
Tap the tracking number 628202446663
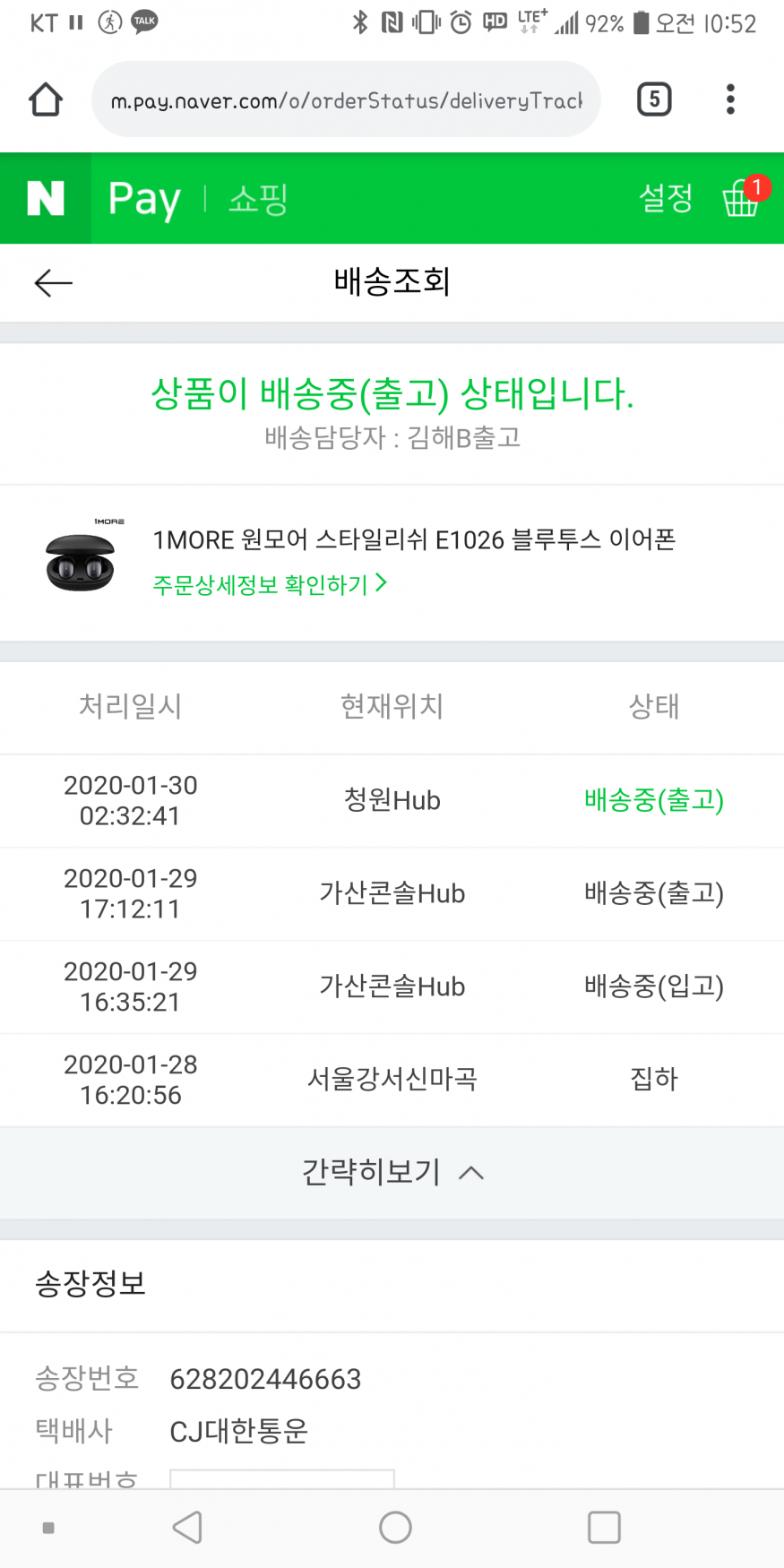pyautogui.click(x=265, y=1379)
